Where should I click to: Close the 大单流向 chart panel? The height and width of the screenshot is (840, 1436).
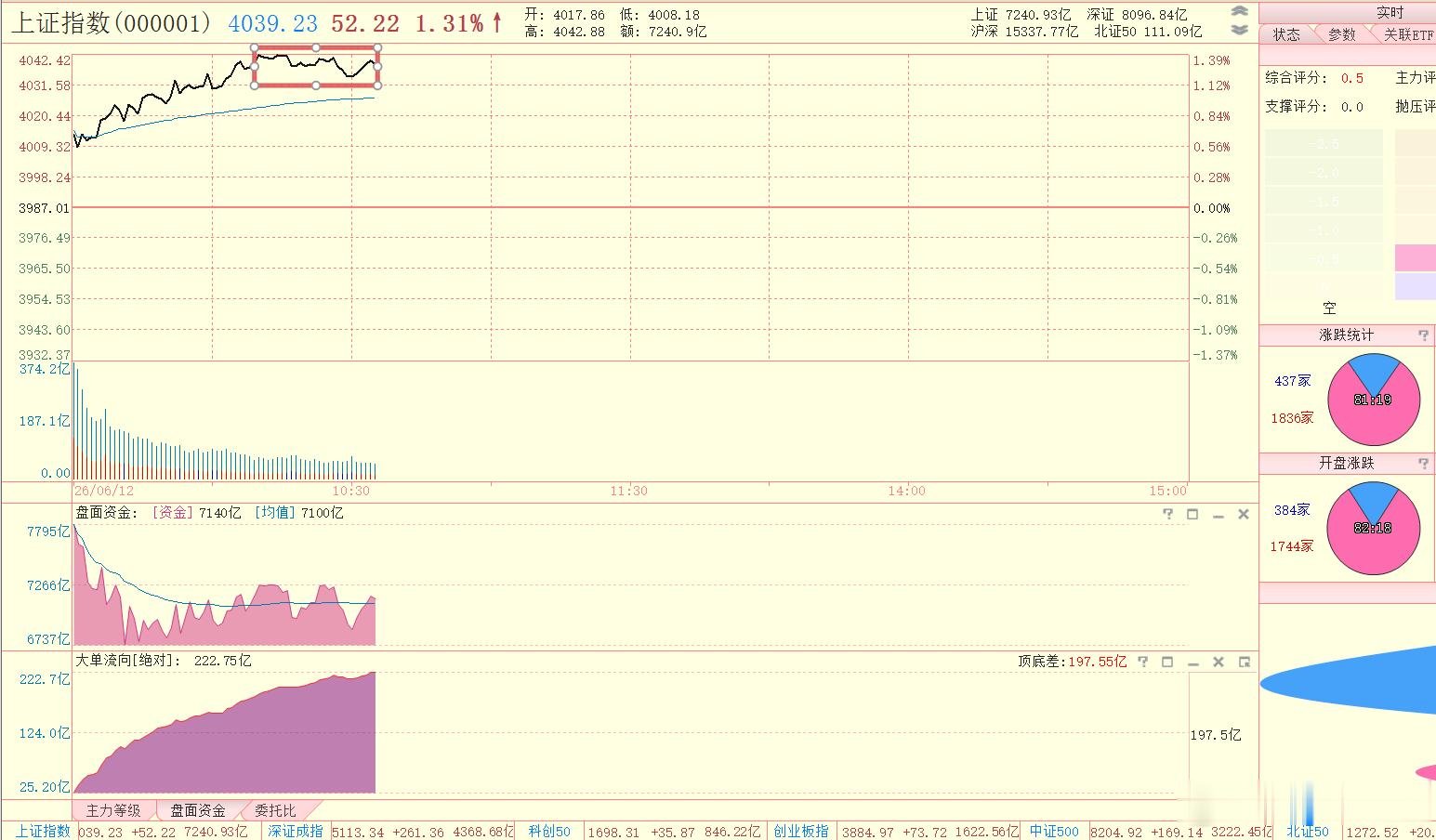1219,662
